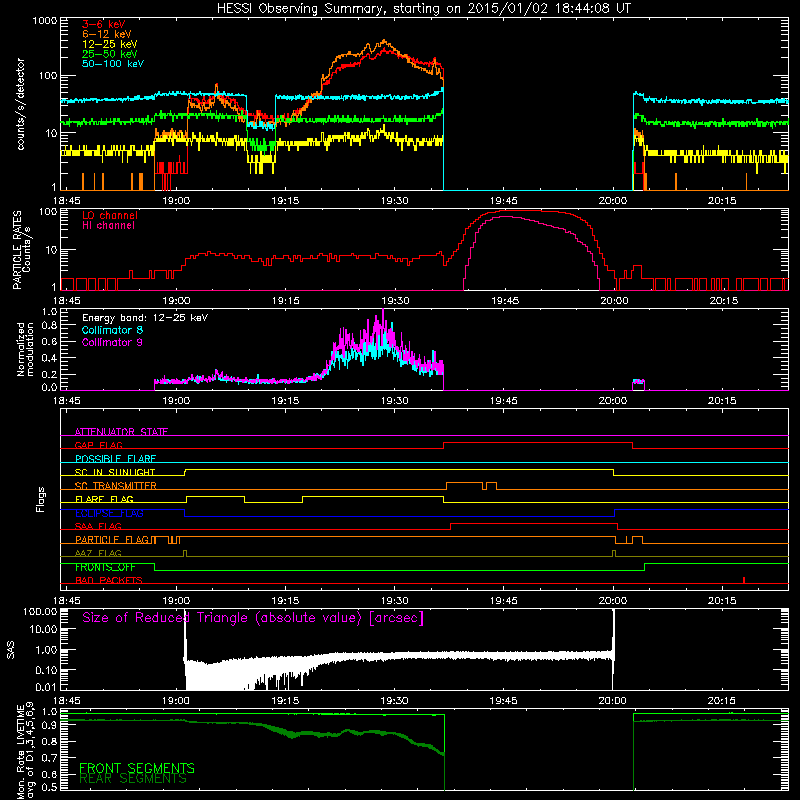The height and width of the screenshot is (800, 800).
Task: Click the 19:00 tick under the counts plot
Action: click(176, 201)
